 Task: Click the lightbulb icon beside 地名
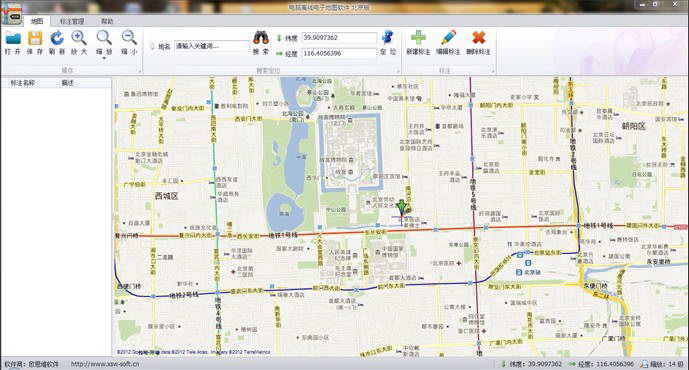coord(152,46)
